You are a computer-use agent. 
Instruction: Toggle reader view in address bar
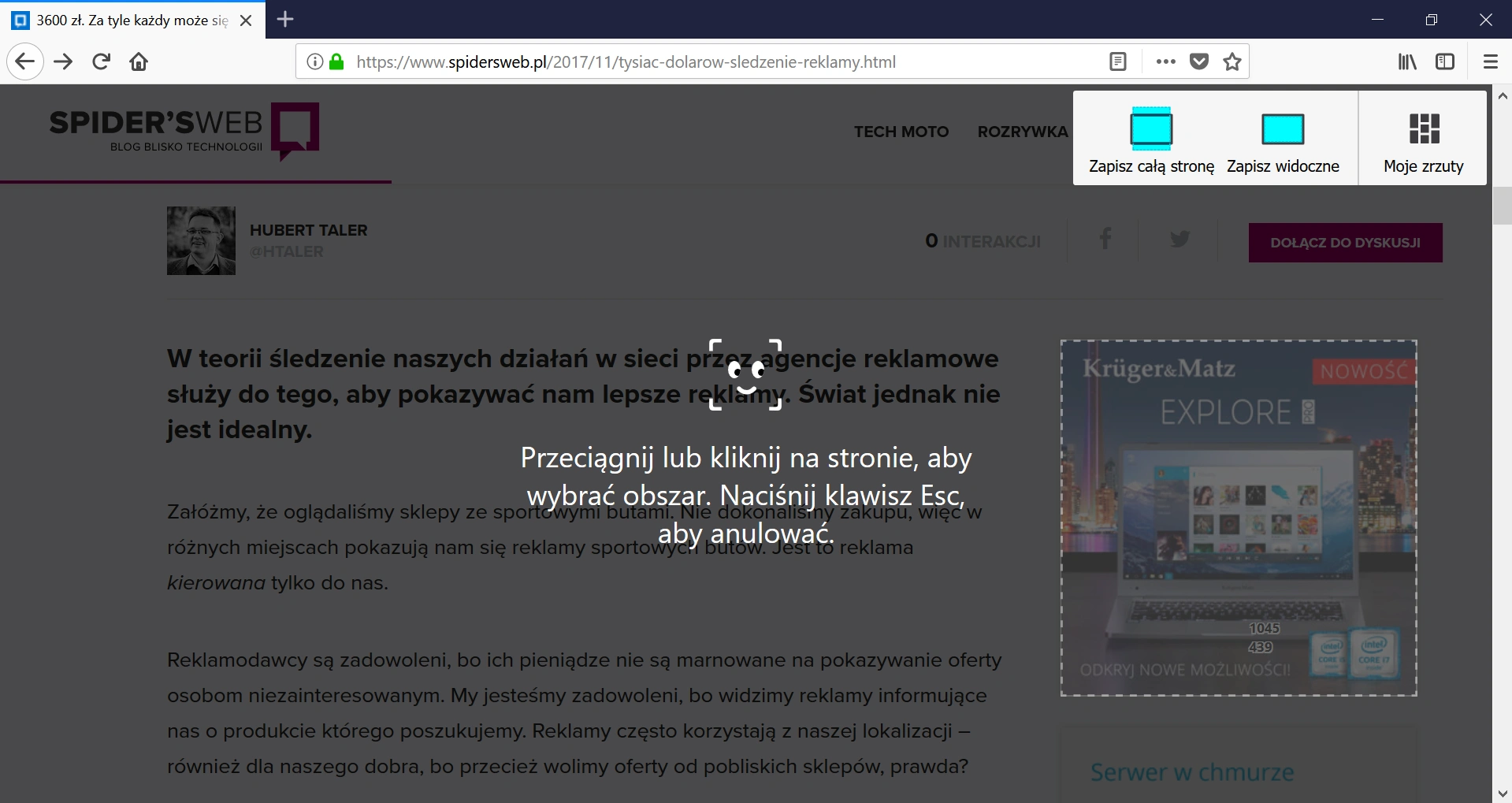pyautogui.click(x=1117, y=61)
